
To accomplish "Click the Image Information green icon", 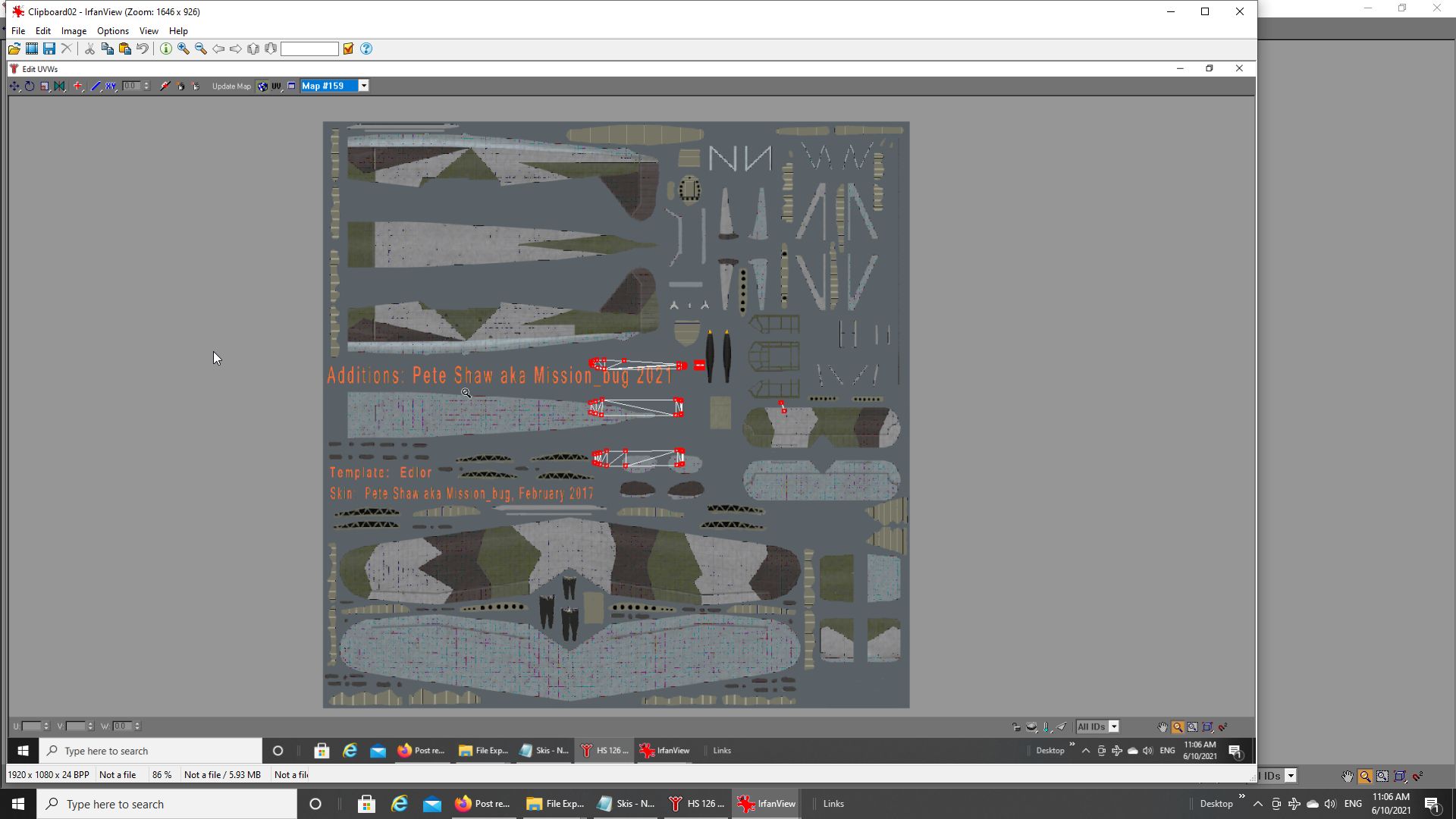I will [x=166, y=49].
